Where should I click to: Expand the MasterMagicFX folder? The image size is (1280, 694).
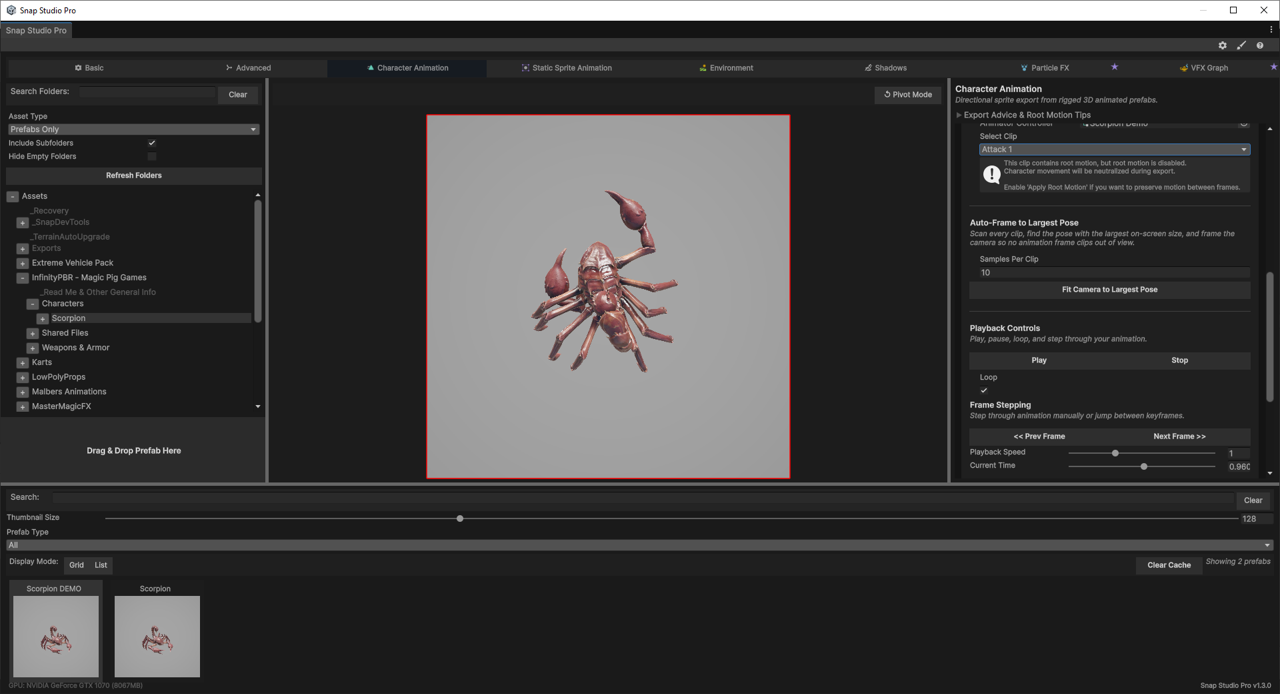[22, 407]
